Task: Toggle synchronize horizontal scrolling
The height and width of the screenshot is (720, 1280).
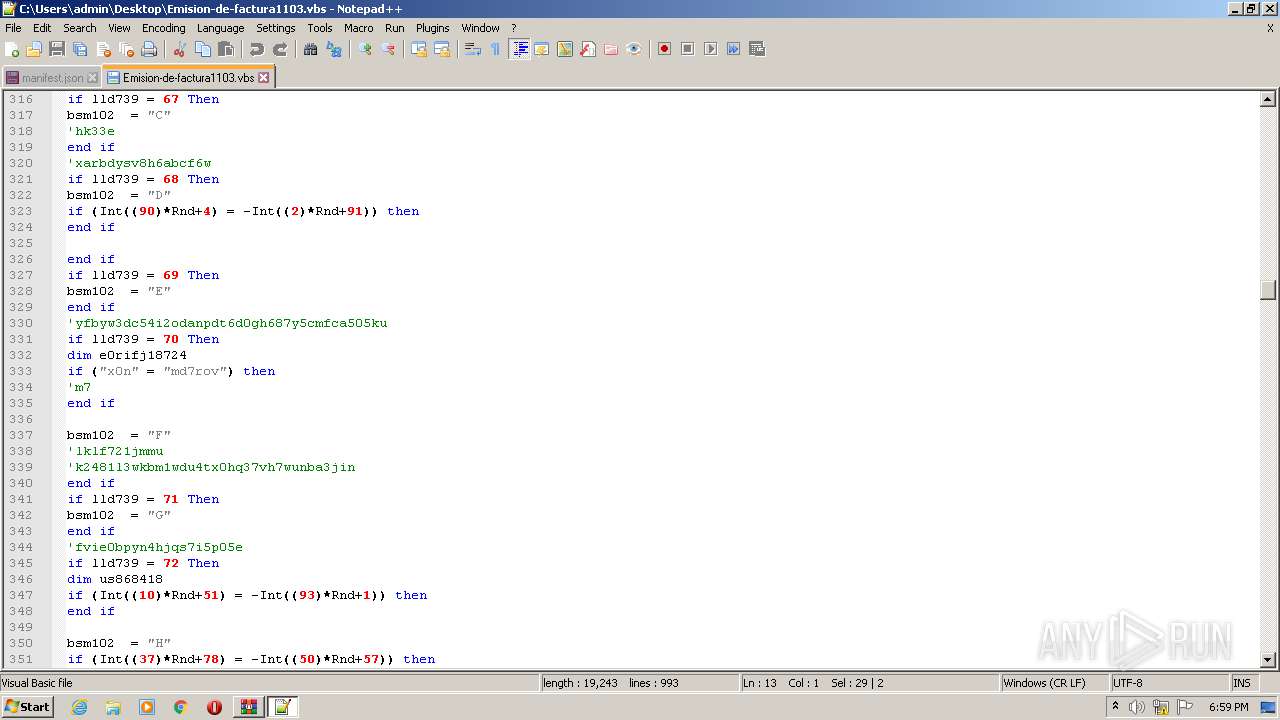Action: pos(441,49)
